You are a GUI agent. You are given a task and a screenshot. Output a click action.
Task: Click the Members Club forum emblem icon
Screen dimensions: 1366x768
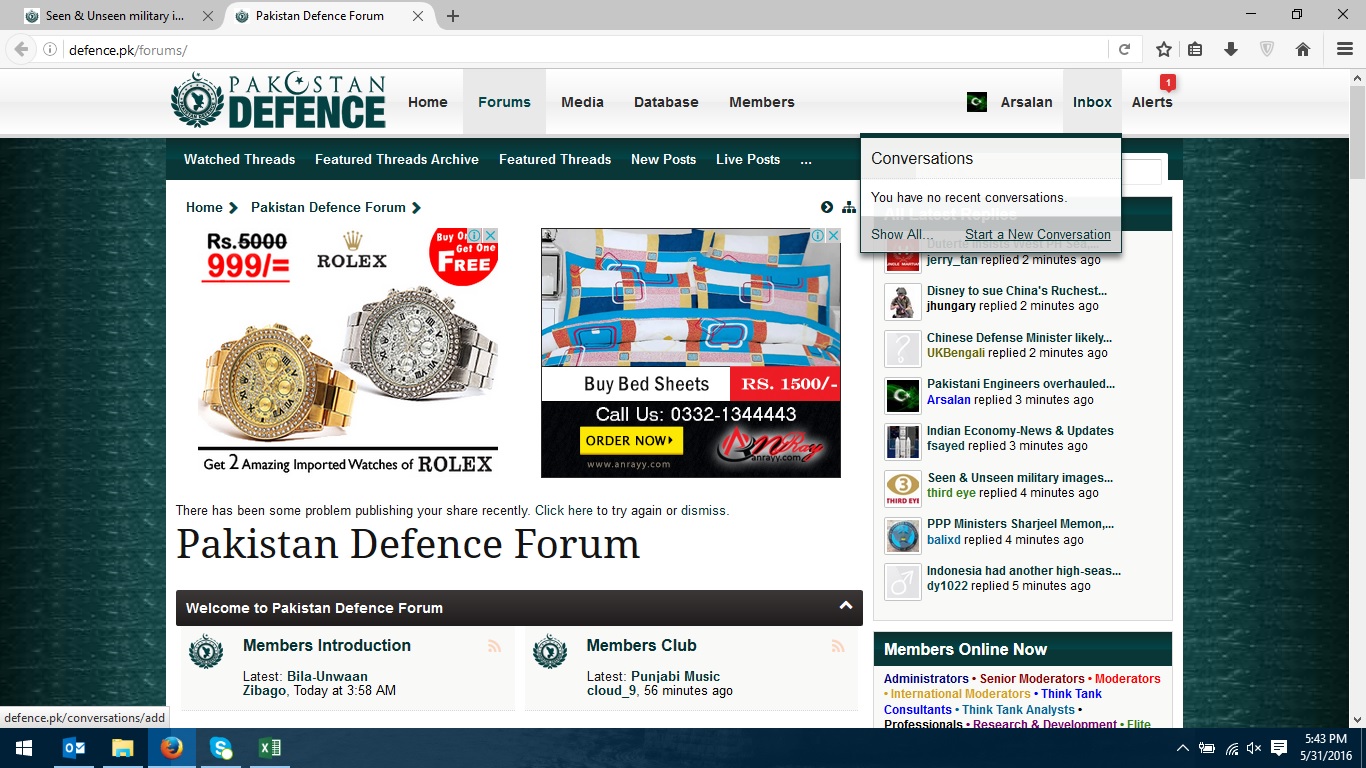pos(550,652)
